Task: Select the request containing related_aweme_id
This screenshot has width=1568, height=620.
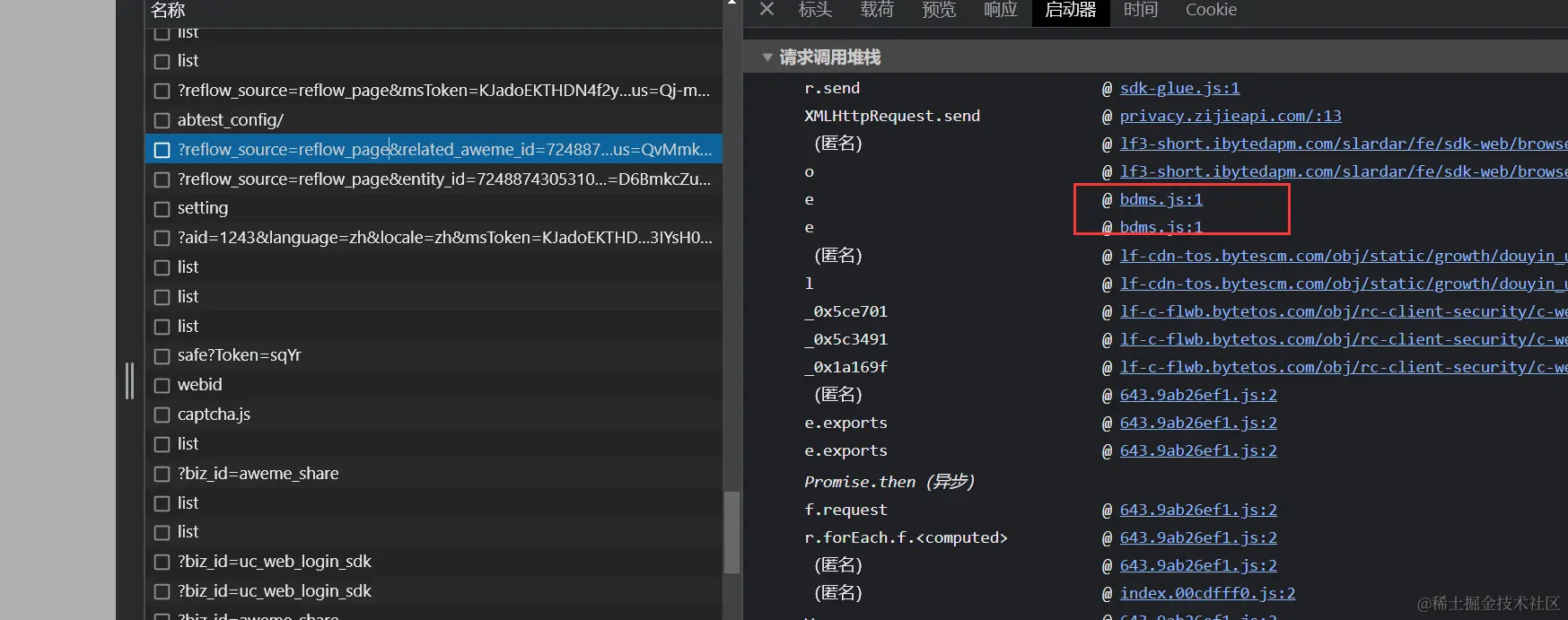Action: coord(434,149)
